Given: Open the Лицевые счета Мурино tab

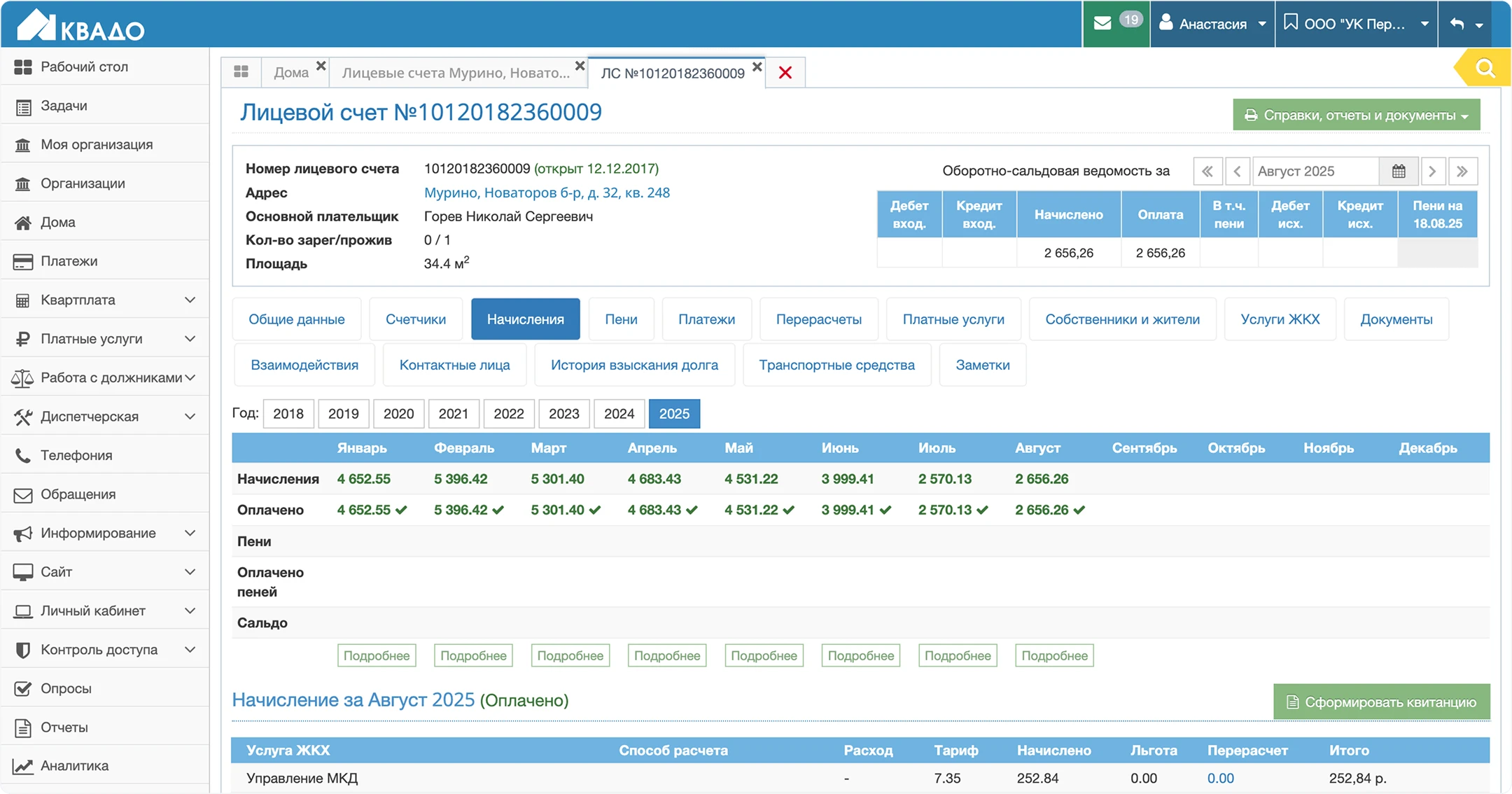Looking at the screenshot, I should point(456,73).
